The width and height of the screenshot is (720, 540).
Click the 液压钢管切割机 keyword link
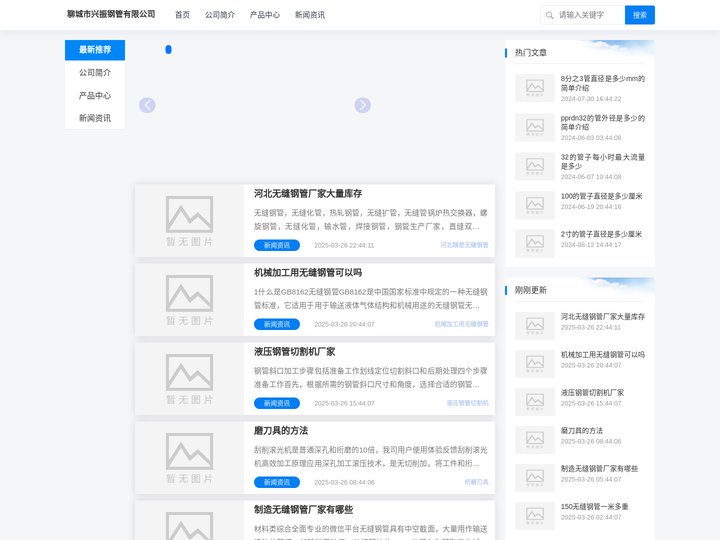tap(467, 403)
